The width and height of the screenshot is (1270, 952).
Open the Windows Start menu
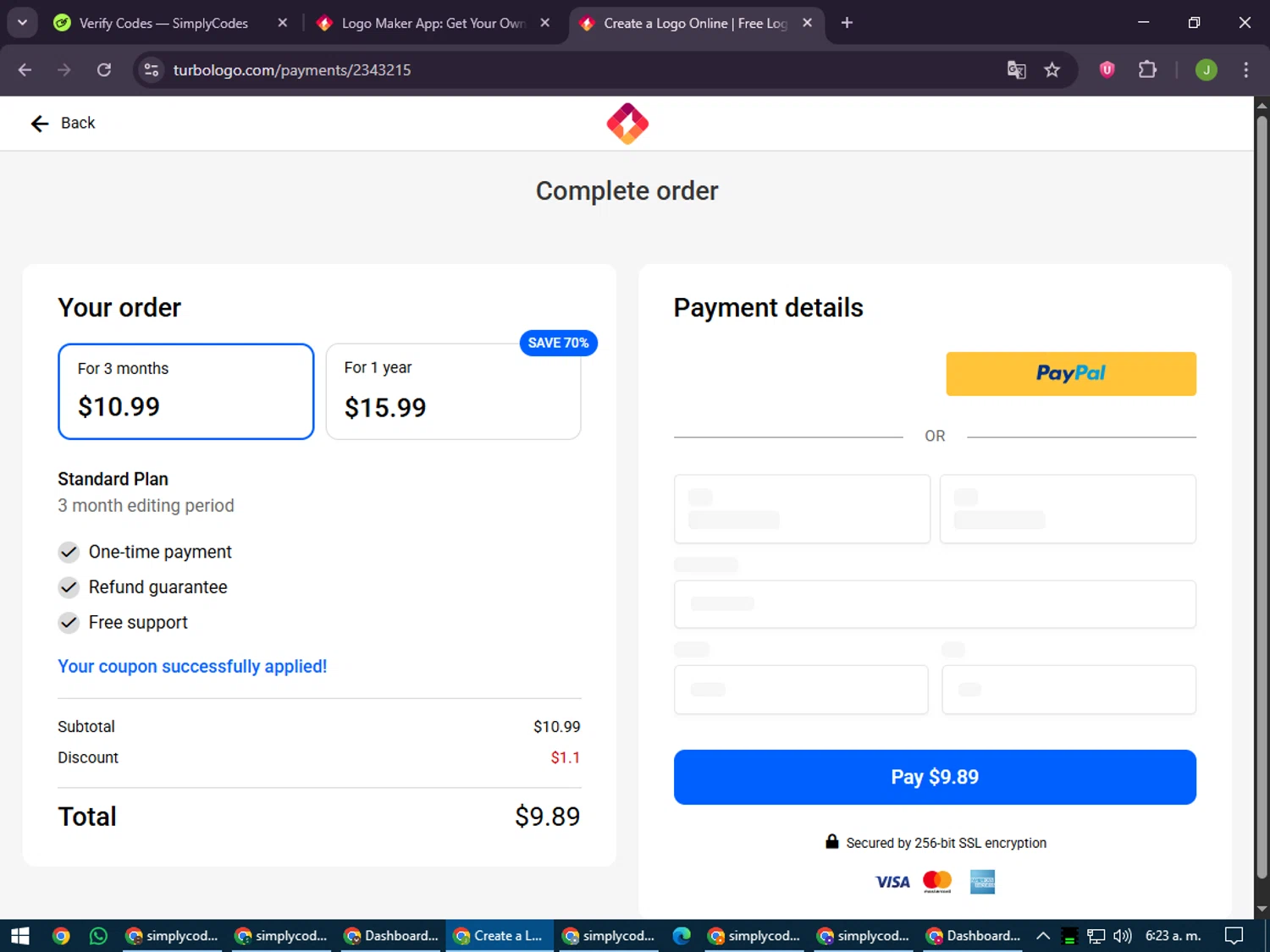pos(20,936)
